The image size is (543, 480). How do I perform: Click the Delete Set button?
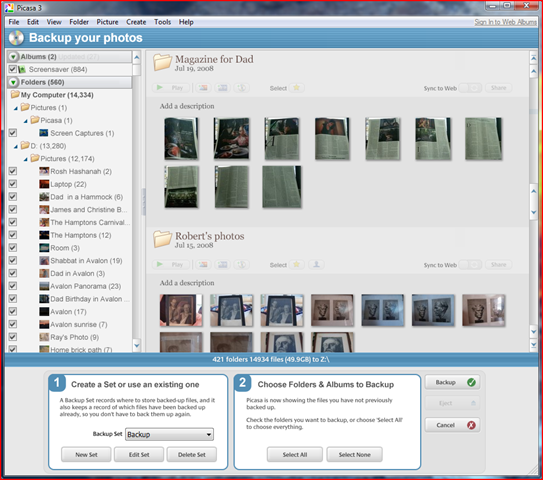click(x=192, y=454)
